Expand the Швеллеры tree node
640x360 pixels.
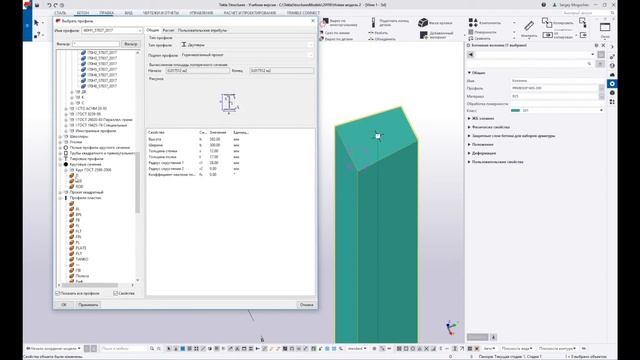[x=60, y=136]
